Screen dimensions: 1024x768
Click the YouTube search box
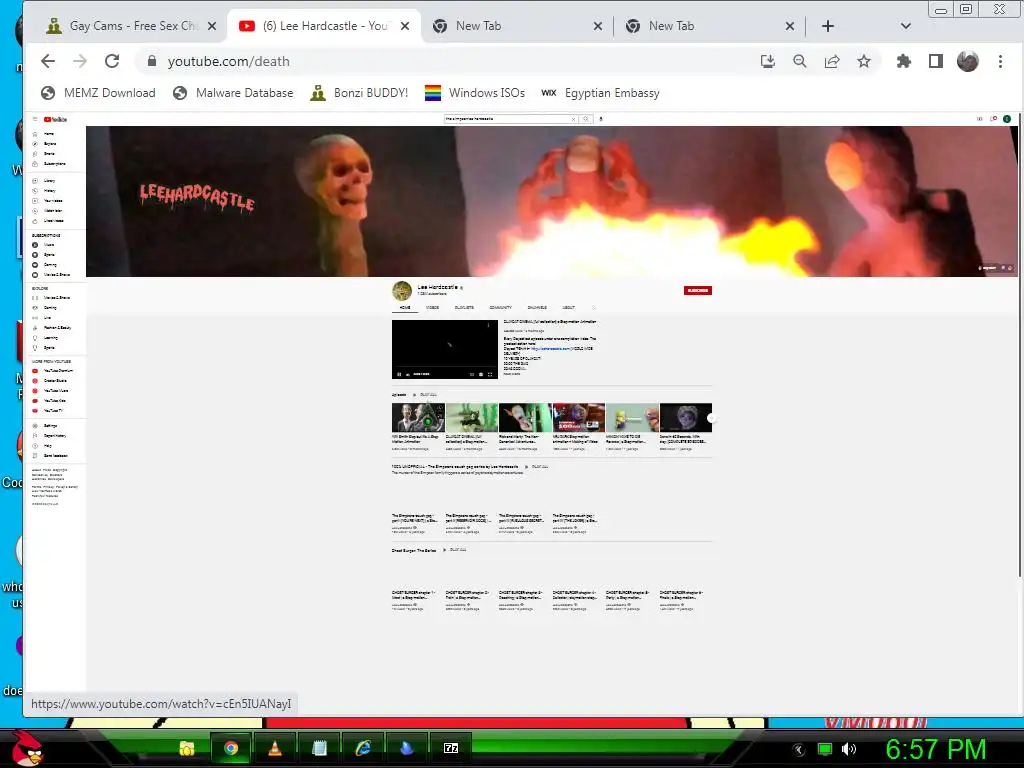pos(509,119)
